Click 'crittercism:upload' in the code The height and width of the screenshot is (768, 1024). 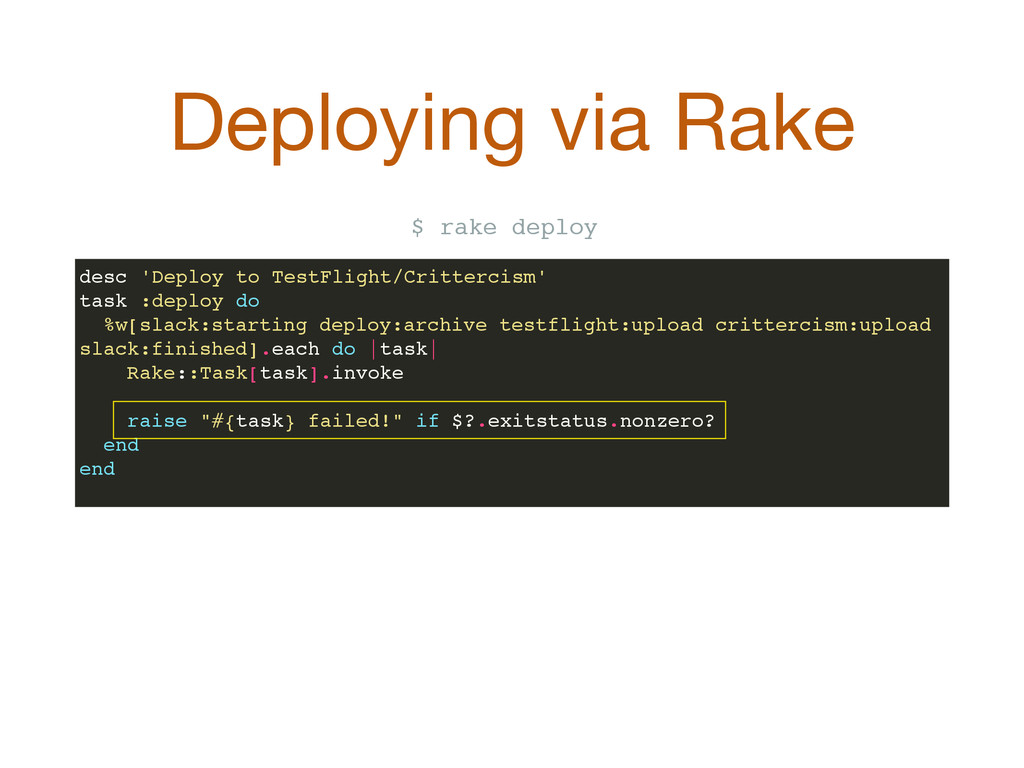click(x=823, y=325)
